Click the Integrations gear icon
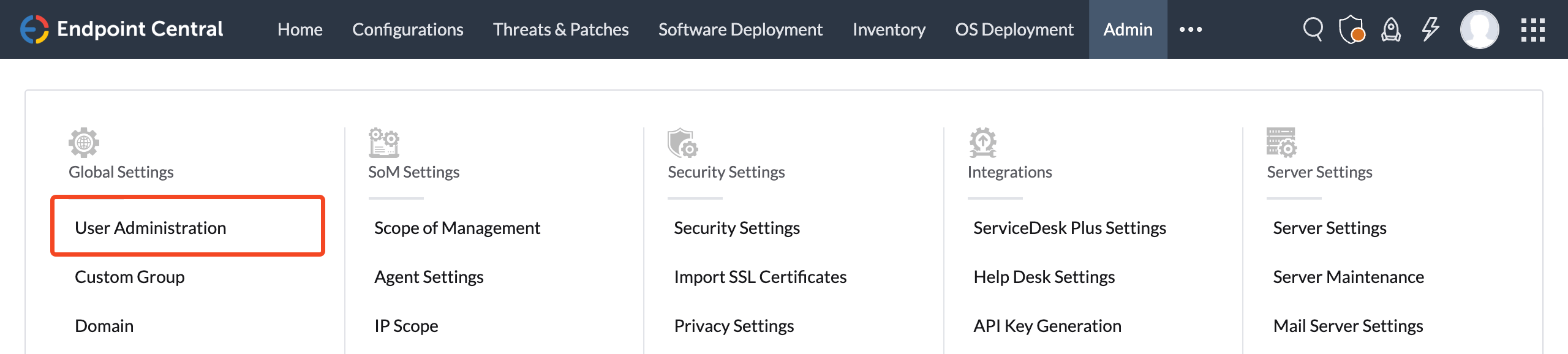Image resolution: width=1568 pixels, height=354 pixels. pyautogui.click(x=983, y=143)
